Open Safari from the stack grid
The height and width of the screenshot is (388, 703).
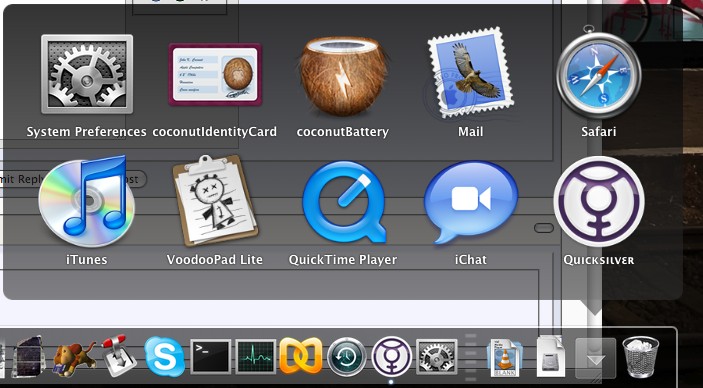tap(599, 73)
